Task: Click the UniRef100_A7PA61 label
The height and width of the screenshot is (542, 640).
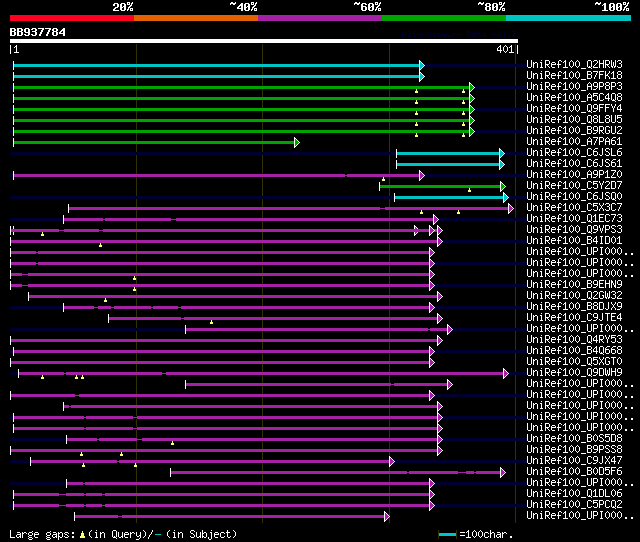Action: coord(574,142)
